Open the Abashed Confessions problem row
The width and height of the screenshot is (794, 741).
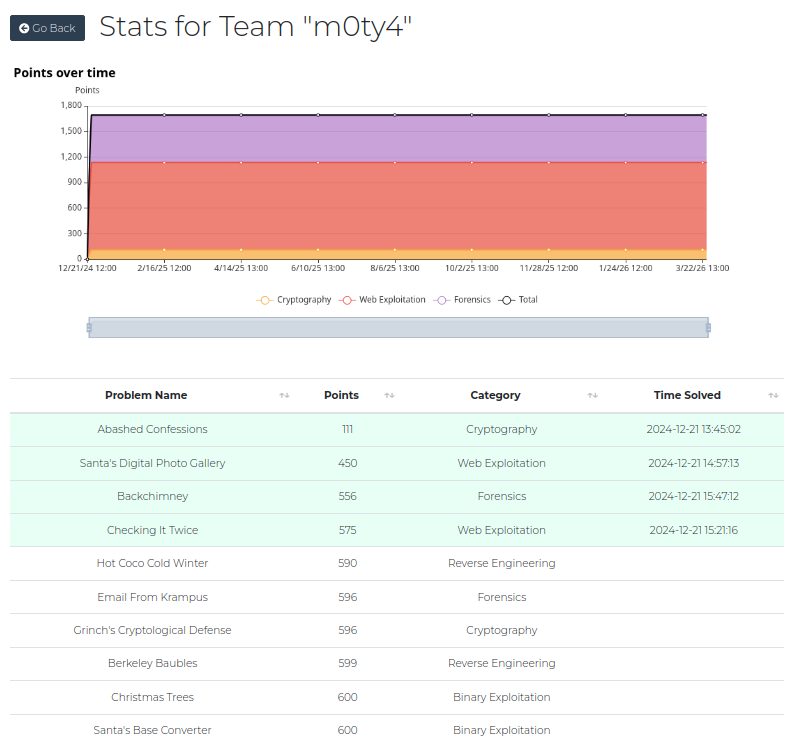[x=152, y=430]
